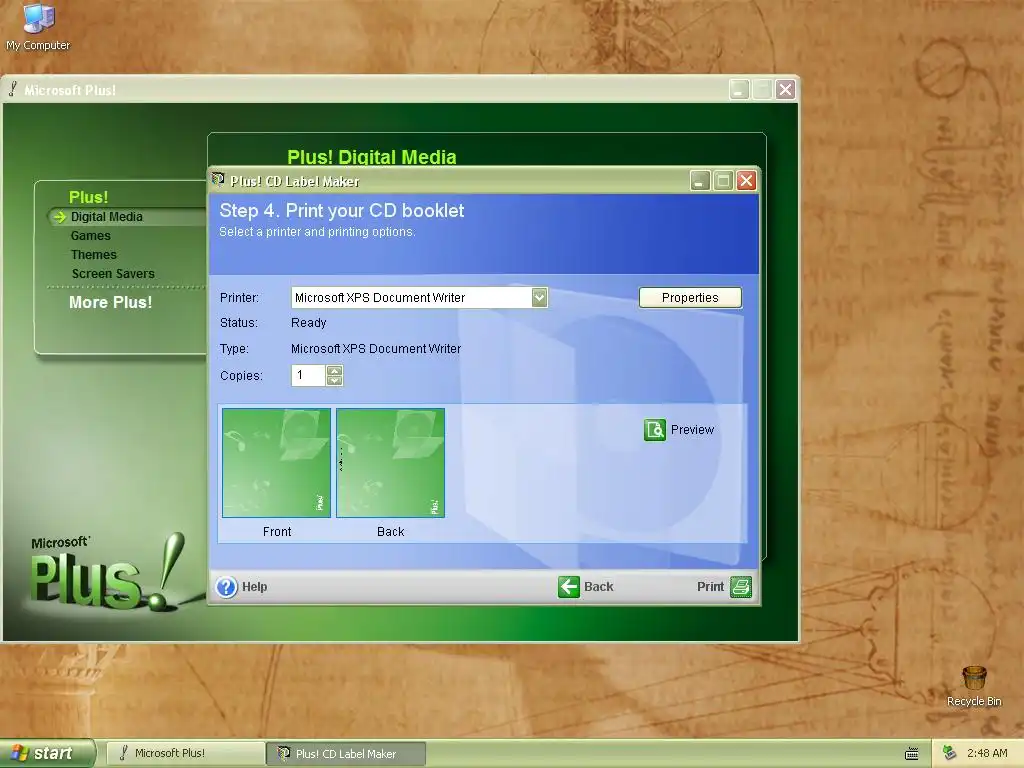
Task: Click the blue Help question mark icon
Action: 227,587
